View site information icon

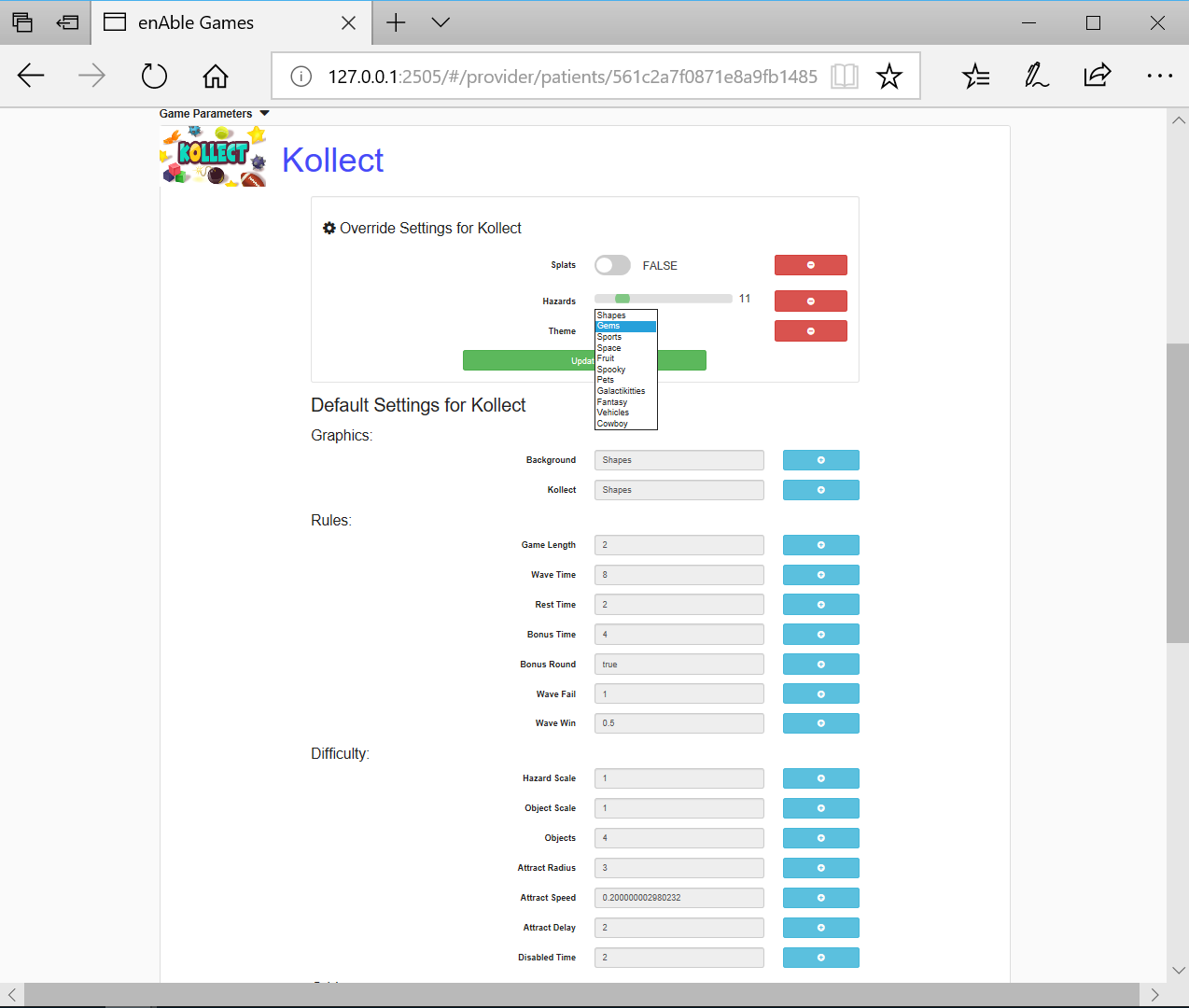tap(301, 77)
